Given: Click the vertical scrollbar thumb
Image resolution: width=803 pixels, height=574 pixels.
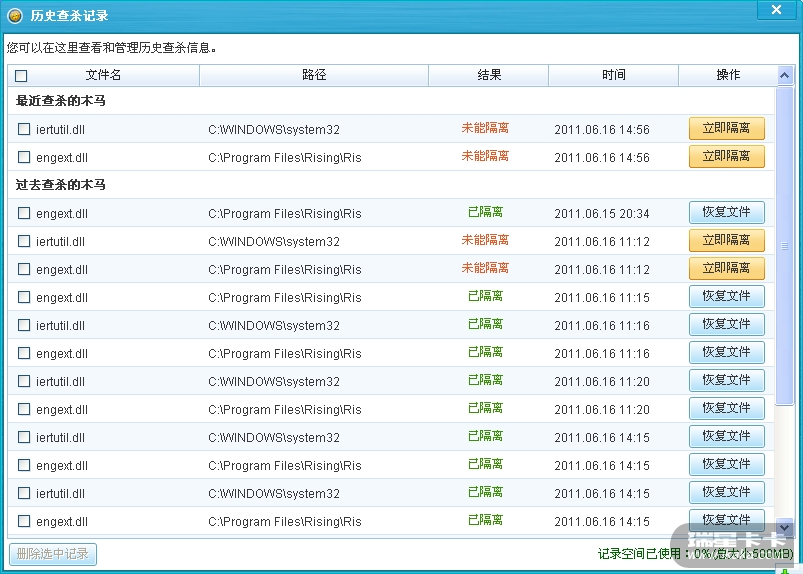Looking at the screenshot, I should click(x=785, y=246).
